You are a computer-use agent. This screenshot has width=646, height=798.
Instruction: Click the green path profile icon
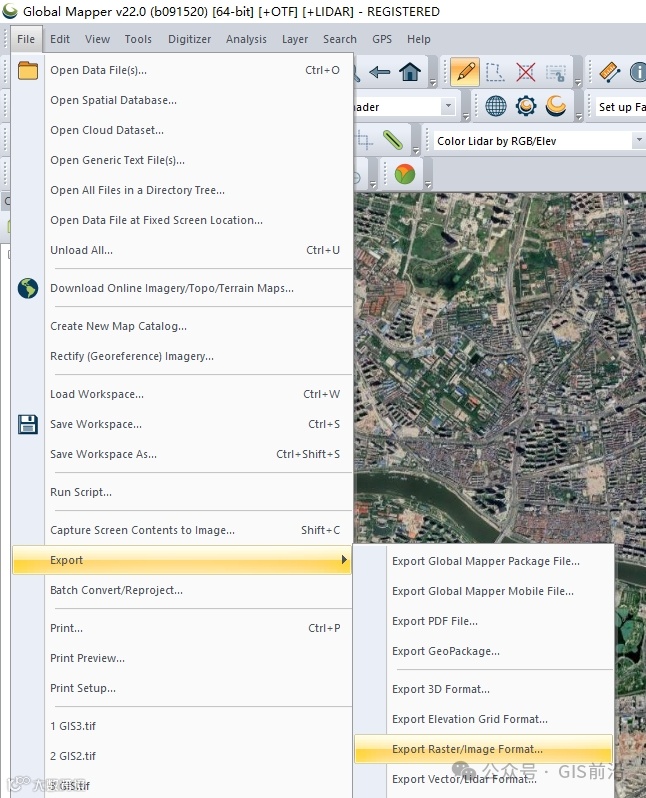pos(392,141)
